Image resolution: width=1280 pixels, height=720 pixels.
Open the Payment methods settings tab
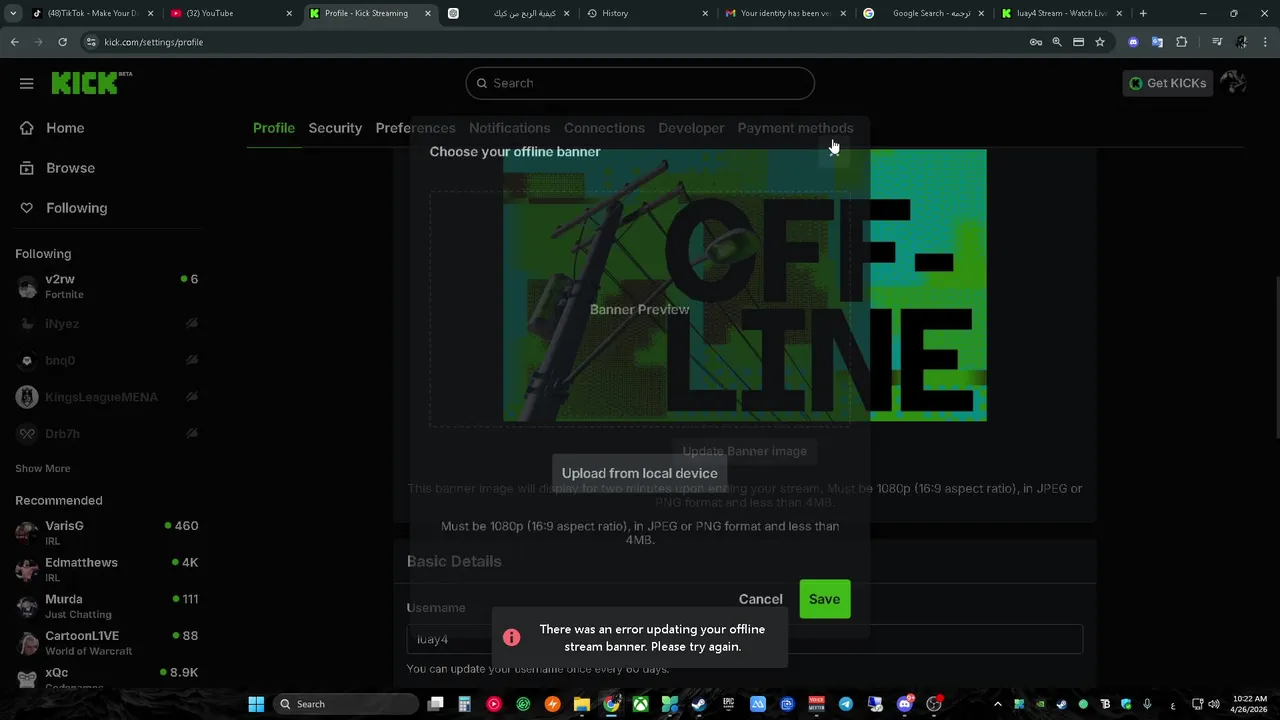(x=795, y=128)
